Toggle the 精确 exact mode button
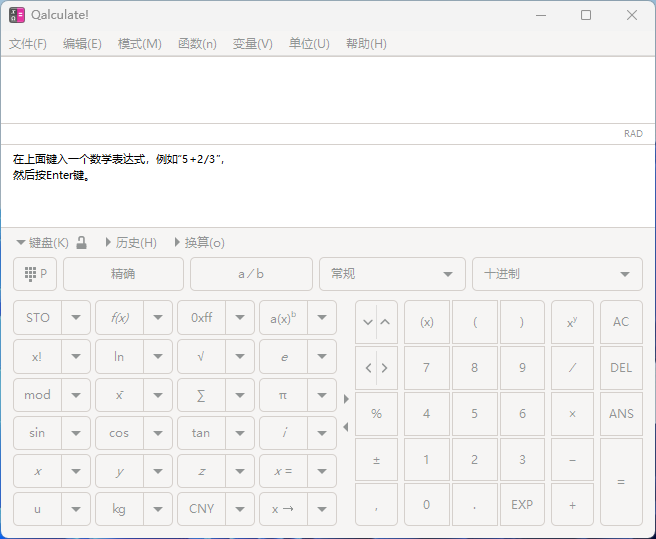Screen dimensions: 656x539 pos(123,274)
